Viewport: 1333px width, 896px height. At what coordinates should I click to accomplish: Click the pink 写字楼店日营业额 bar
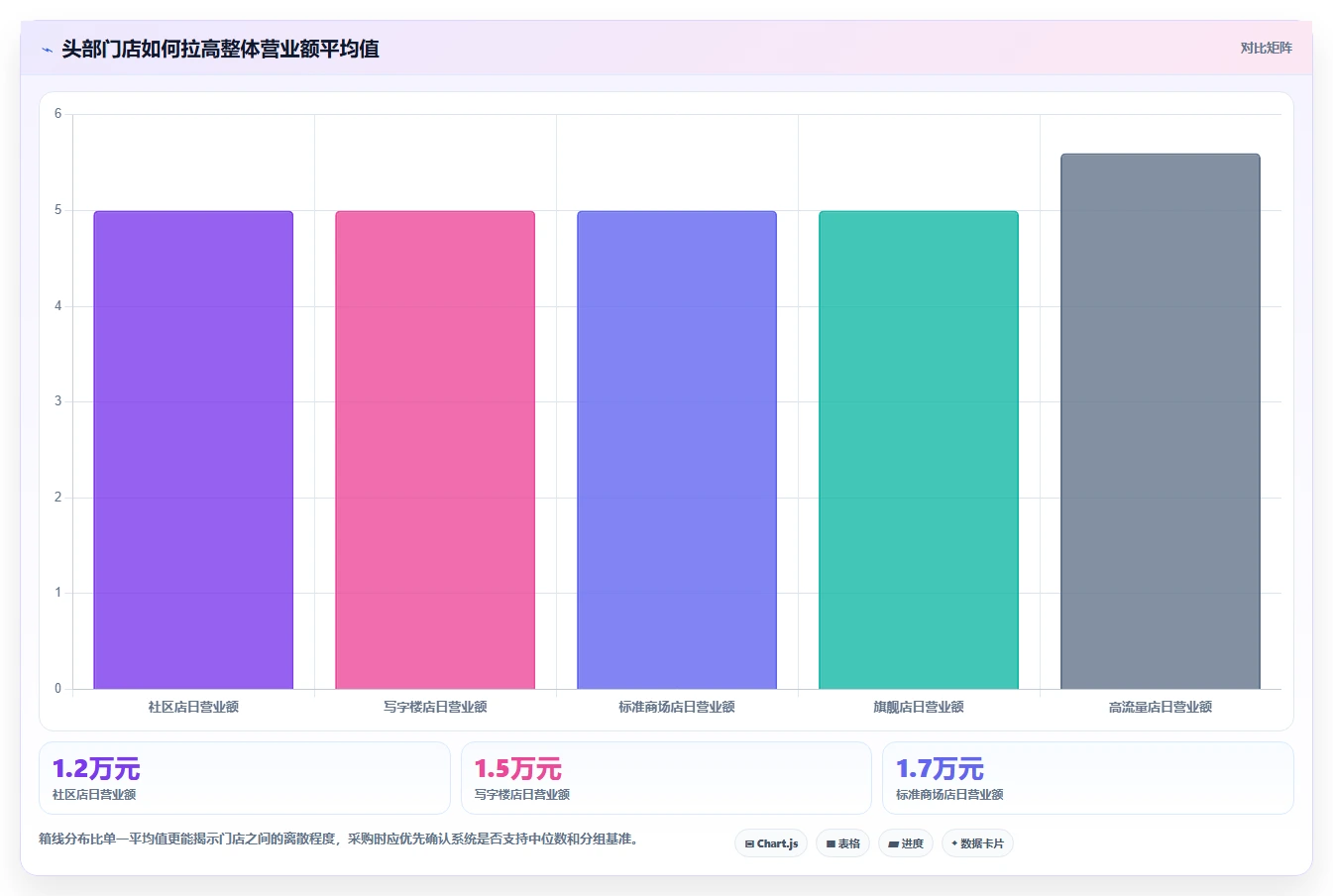[435, 450]
